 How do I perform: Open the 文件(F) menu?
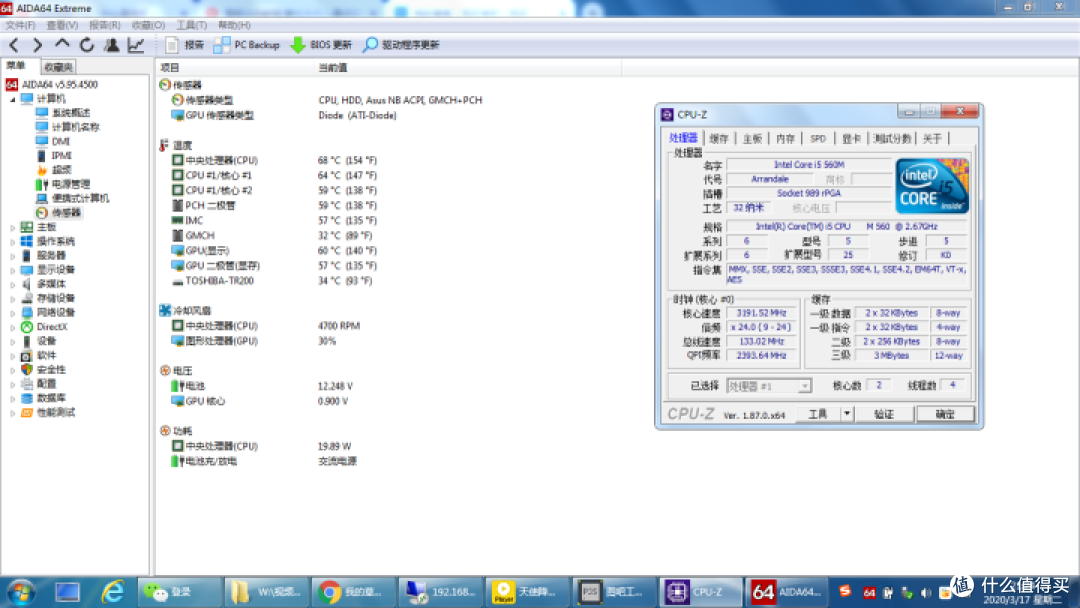(20, 25)
